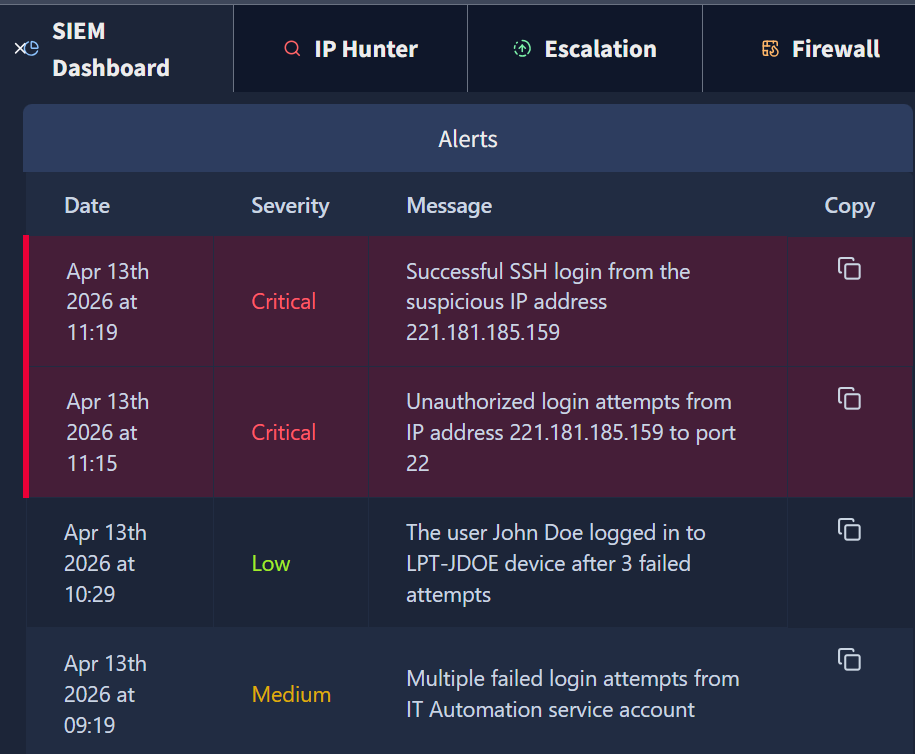Screen dimensions: 915x754
Task: Click the Firewall brick icon
Action: [x=770, y=48]
